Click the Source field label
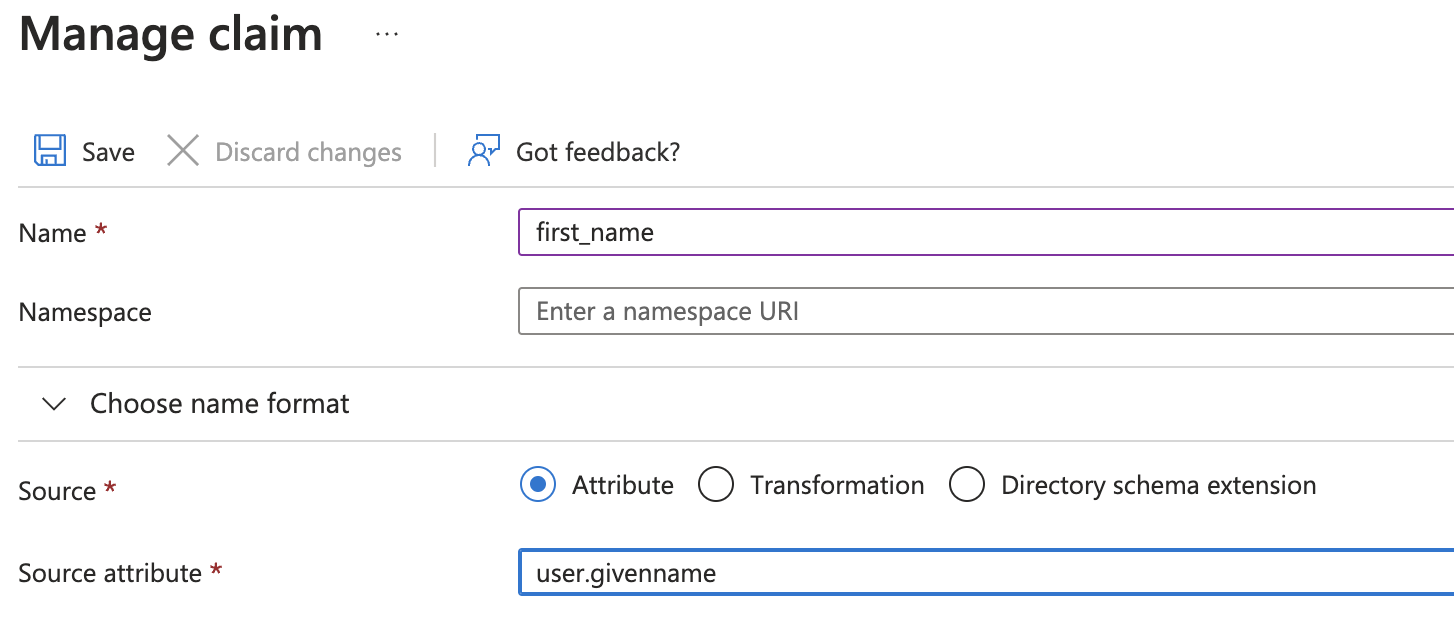The image size is (1454, 624). pos(57,491)
